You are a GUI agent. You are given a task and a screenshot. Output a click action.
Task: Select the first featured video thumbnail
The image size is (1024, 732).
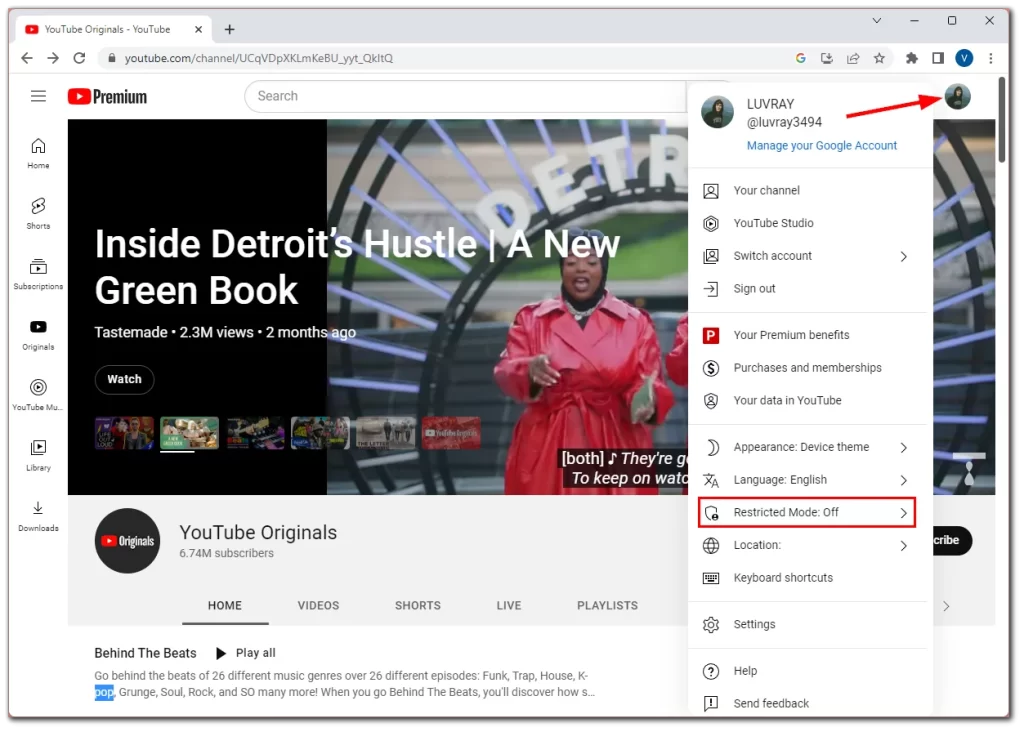[124, 433]
